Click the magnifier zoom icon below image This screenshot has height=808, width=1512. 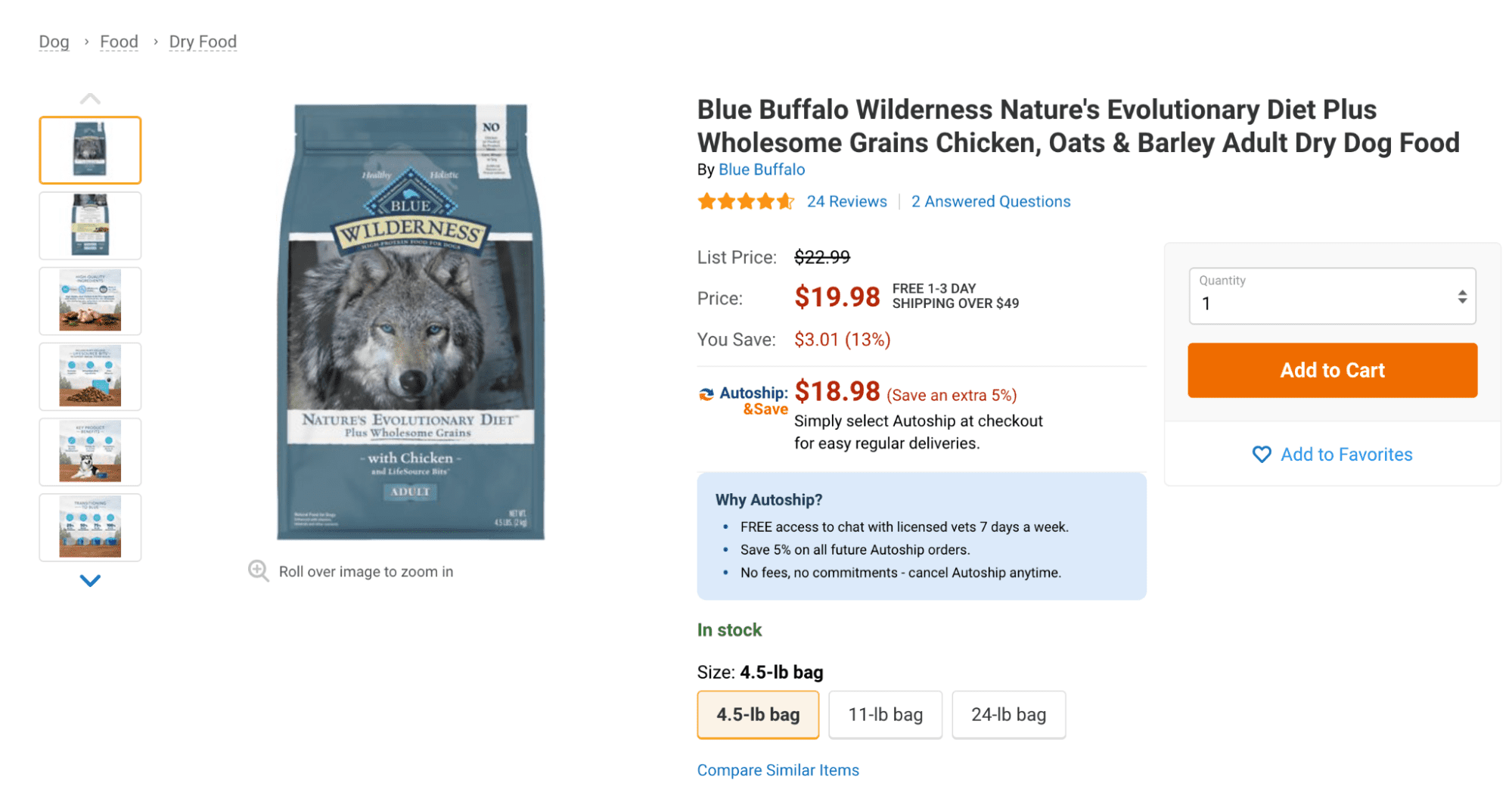258,570
